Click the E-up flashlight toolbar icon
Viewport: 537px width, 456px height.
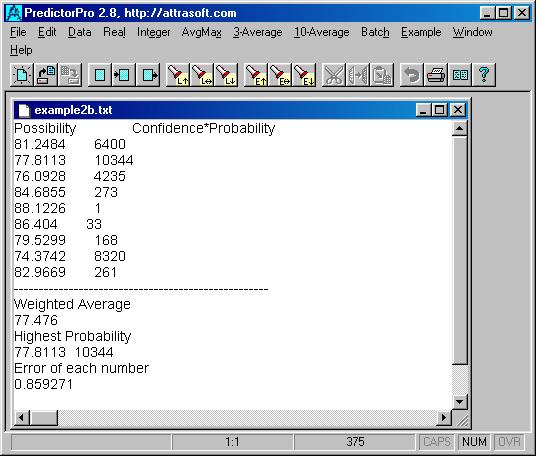[256, 75]
